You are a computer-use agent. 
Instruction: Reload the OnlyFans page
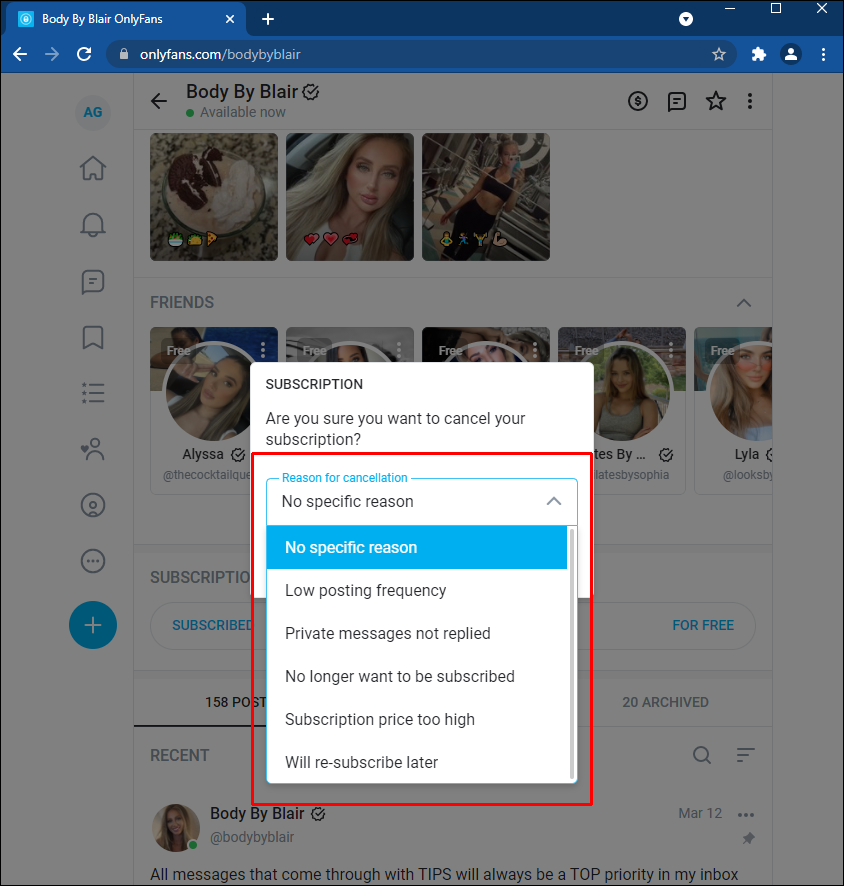(x=84, y=54)
